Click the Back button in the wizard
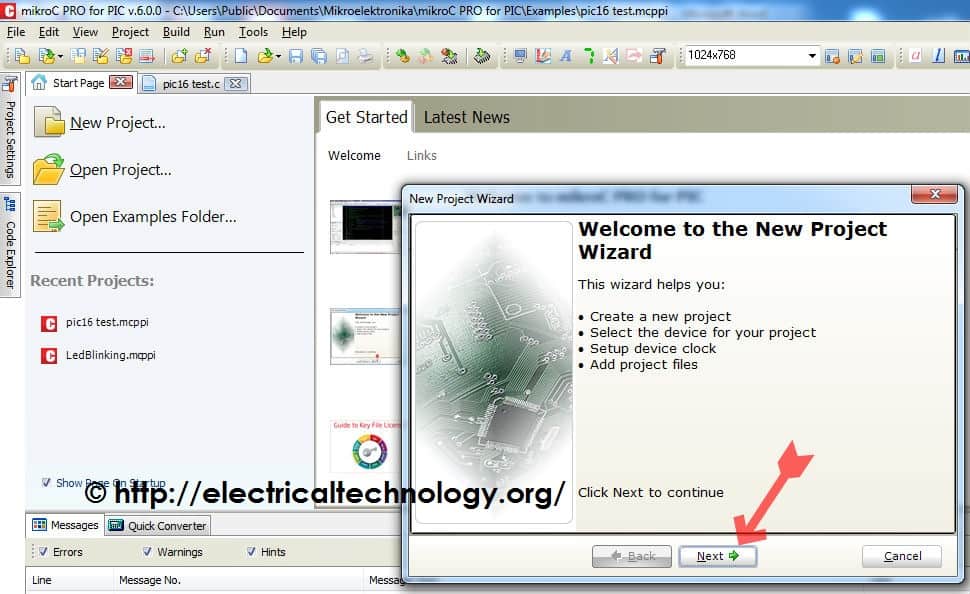The image size is (970, 594). pos(632,556)
